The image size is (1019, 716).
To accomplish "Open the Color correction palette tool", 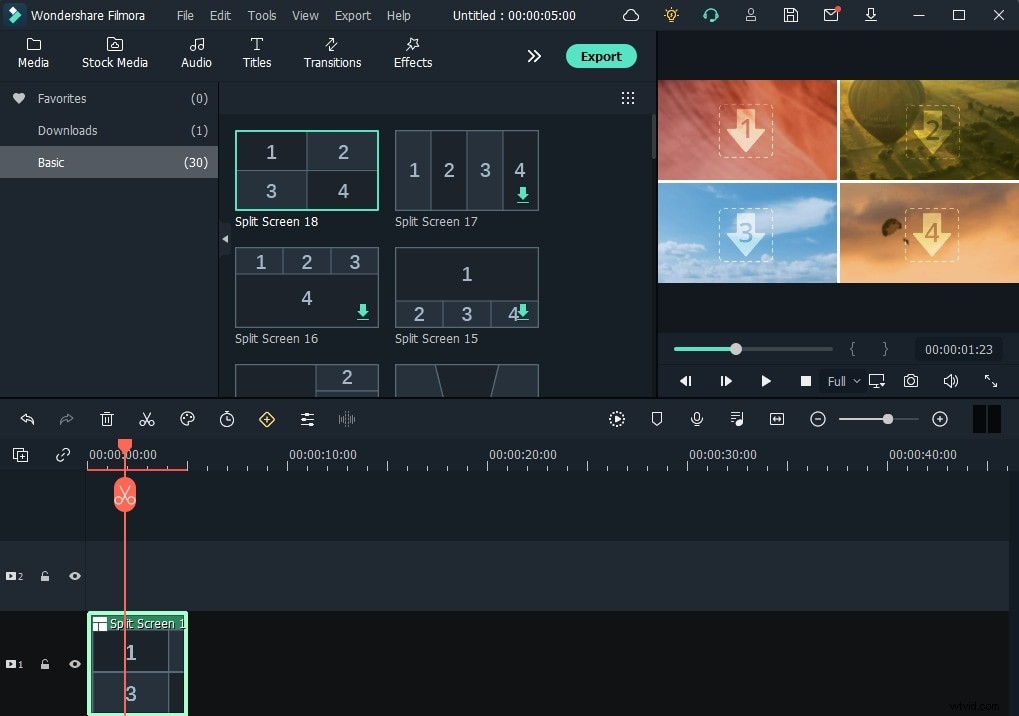I will tap(187, 419).
